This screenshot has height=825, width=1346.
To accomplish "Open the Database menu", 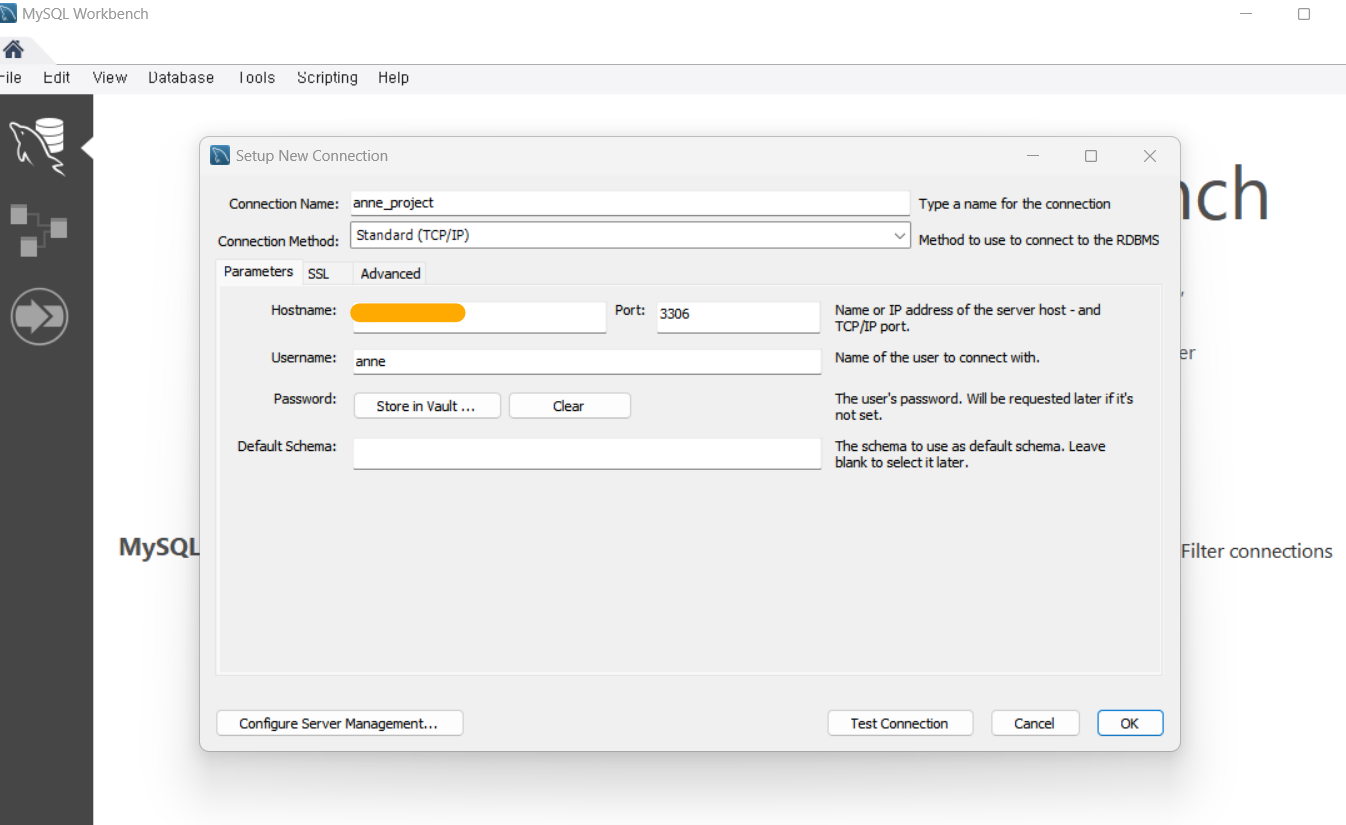I will coord(181,77).
